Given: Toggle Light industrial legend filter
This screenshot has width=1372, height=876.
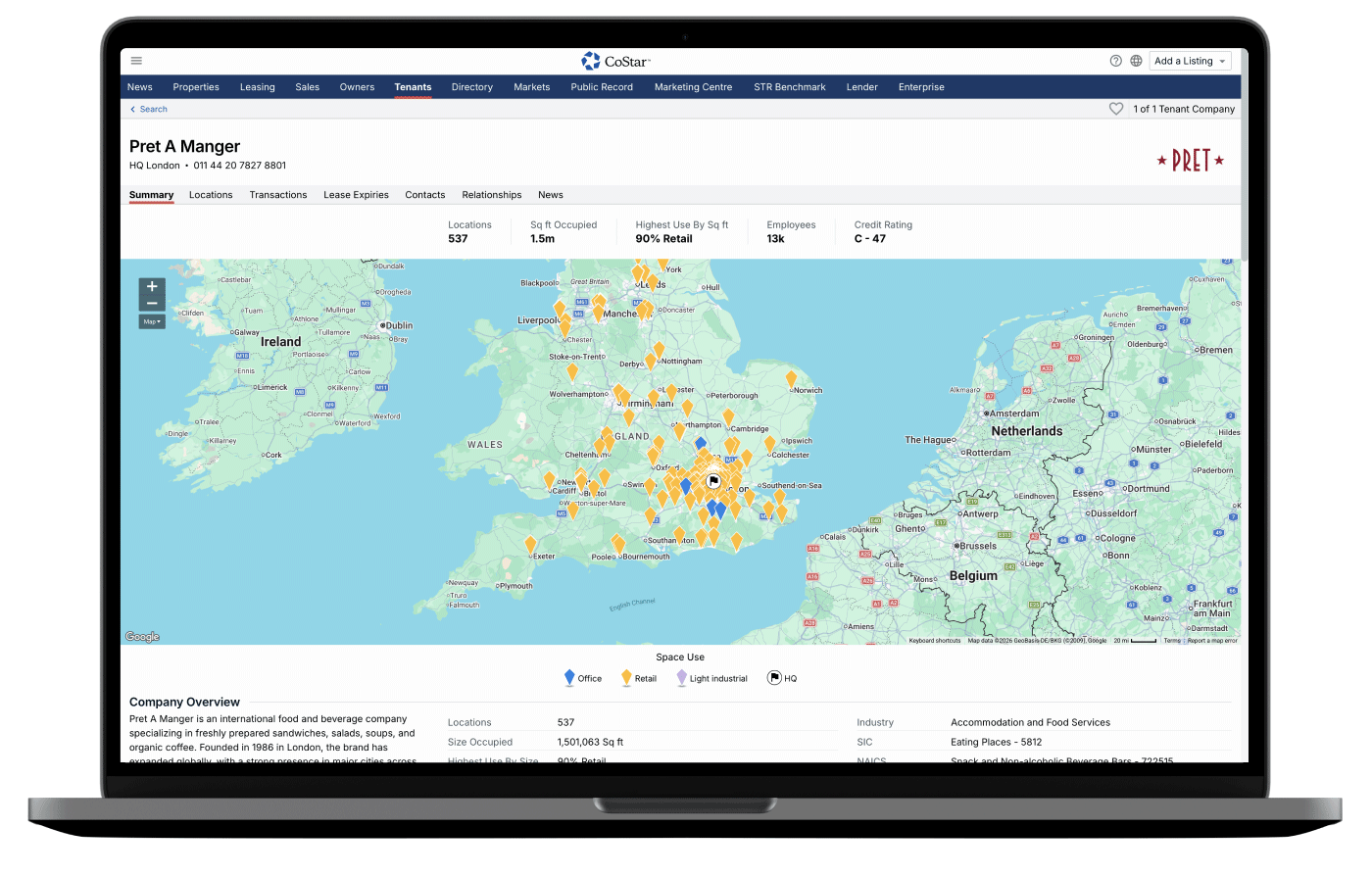Looking at the screenshot, I should (712, 678).
